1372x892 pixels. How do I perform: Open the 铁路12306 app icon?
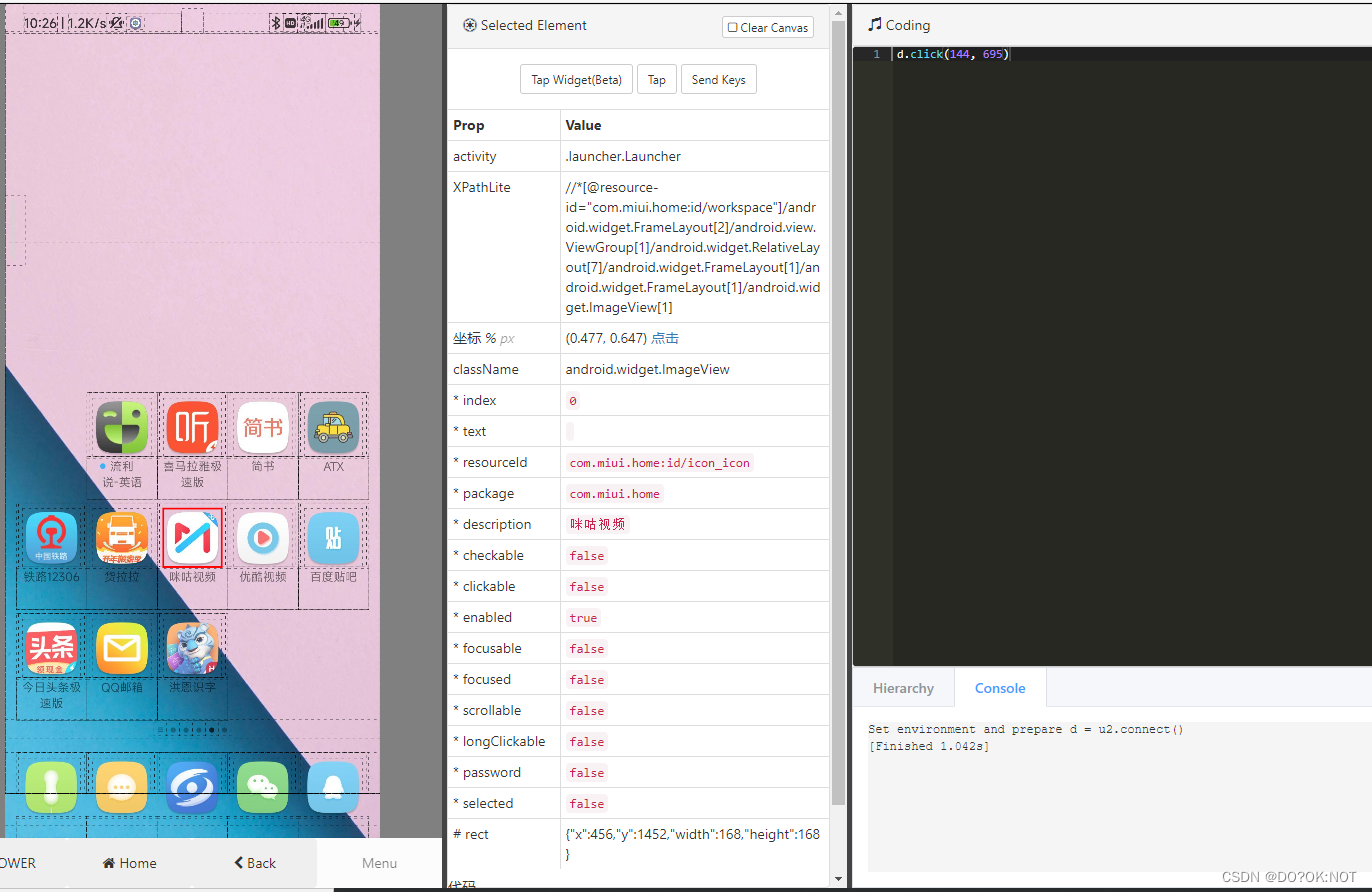click(51, 538)
